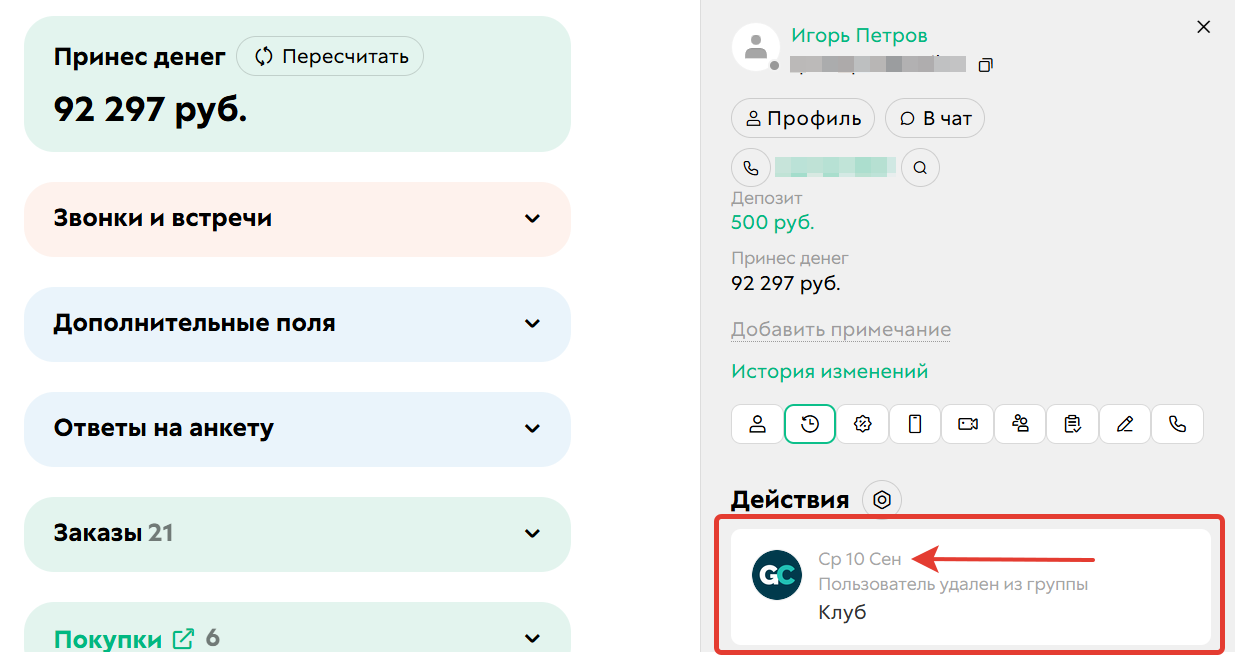Open the person icon tab in the icon row
Viewport: 1235px width, 655px height.
(x=758, y=424)
